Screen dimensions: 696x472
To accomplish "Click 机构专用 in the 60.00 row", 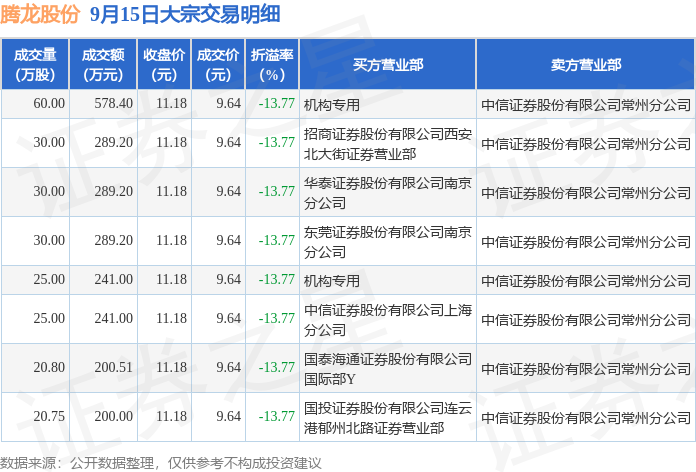I will pos(332,105).
